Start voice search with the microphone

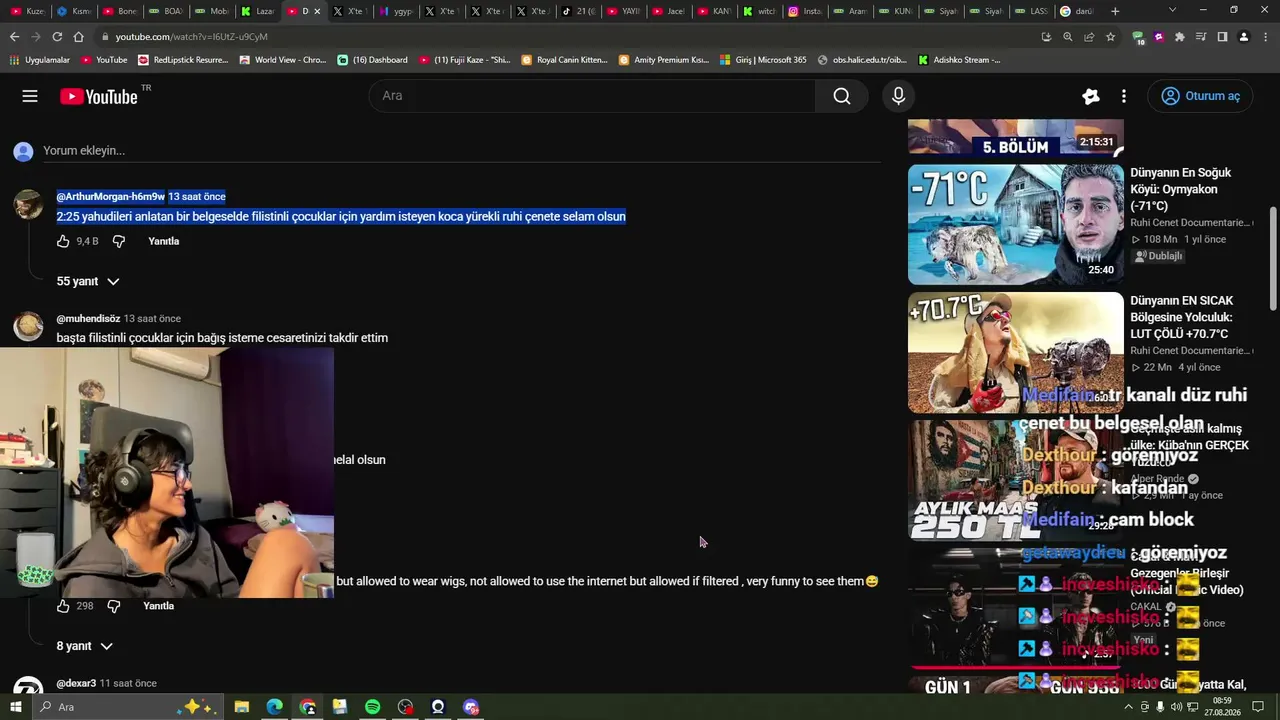(x=898, y=96)
